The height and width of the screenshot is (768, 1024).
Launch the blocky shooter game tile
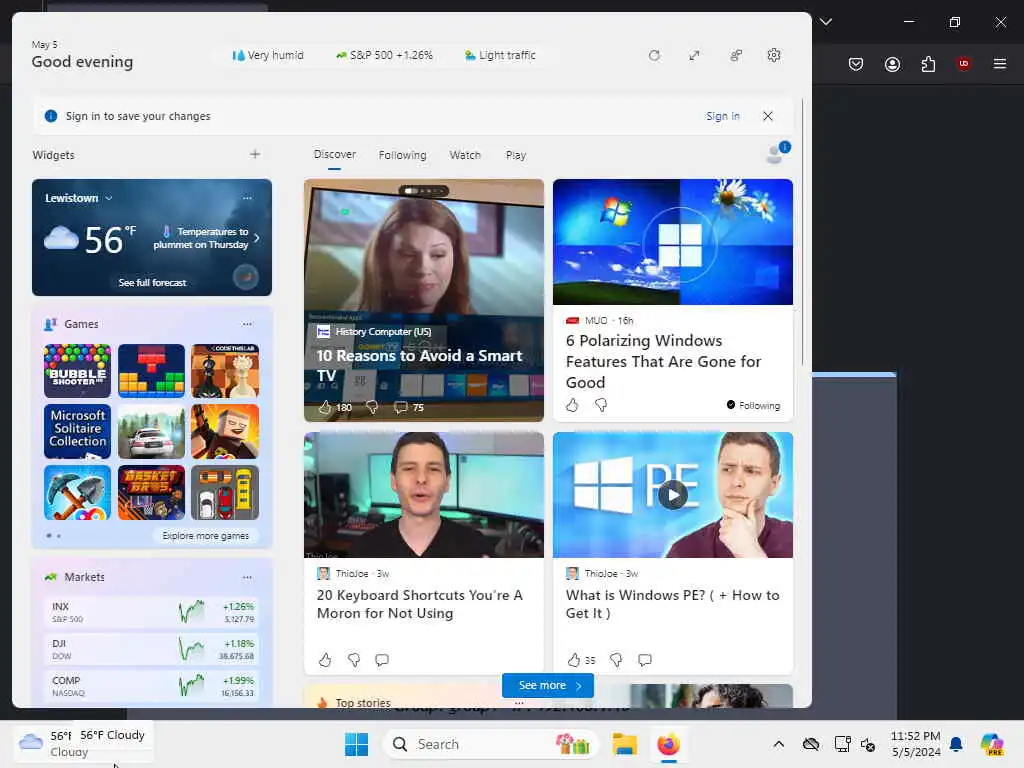[225, 431]
